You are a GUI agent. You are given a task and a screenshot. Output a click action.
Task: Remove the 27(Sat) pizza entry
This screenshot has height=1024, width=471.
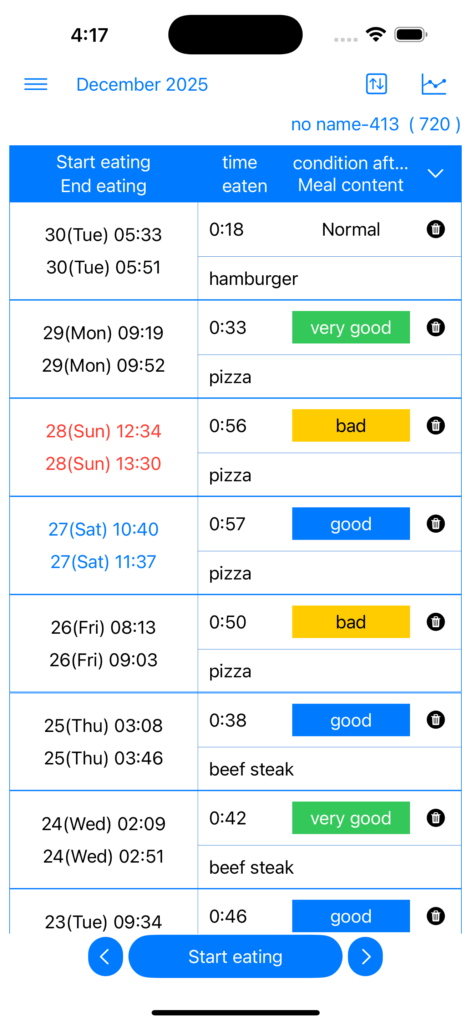436,524
